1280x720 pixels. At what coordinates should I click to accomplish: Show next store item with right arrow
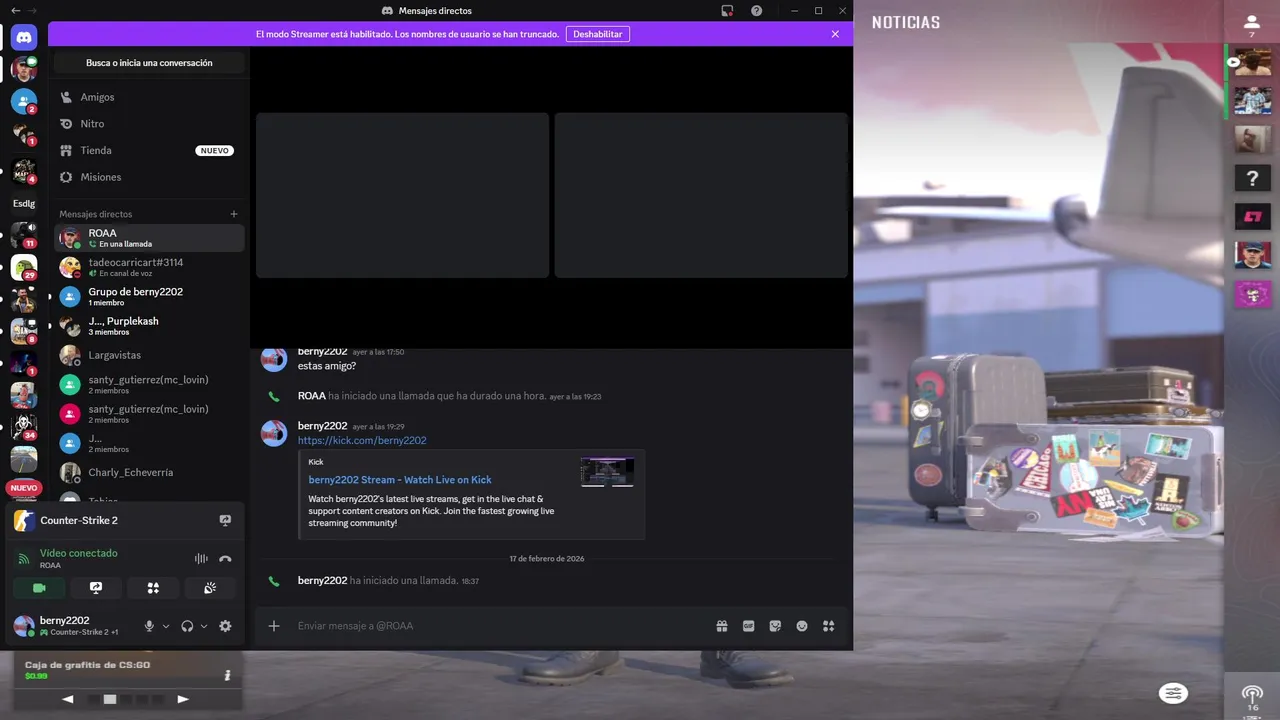click(x=183, y=699)
